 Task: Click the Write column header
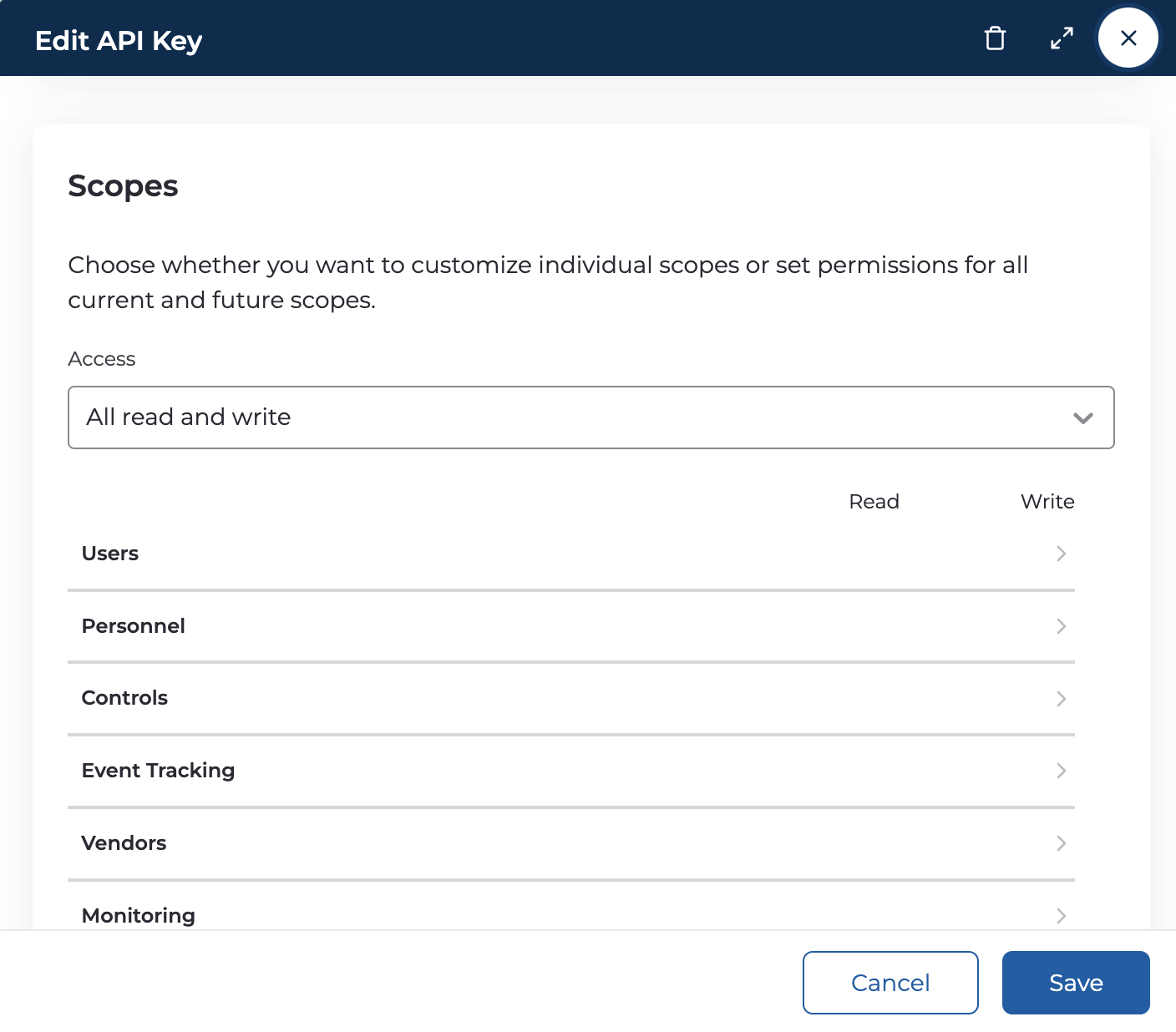[x=1047, y=502]
